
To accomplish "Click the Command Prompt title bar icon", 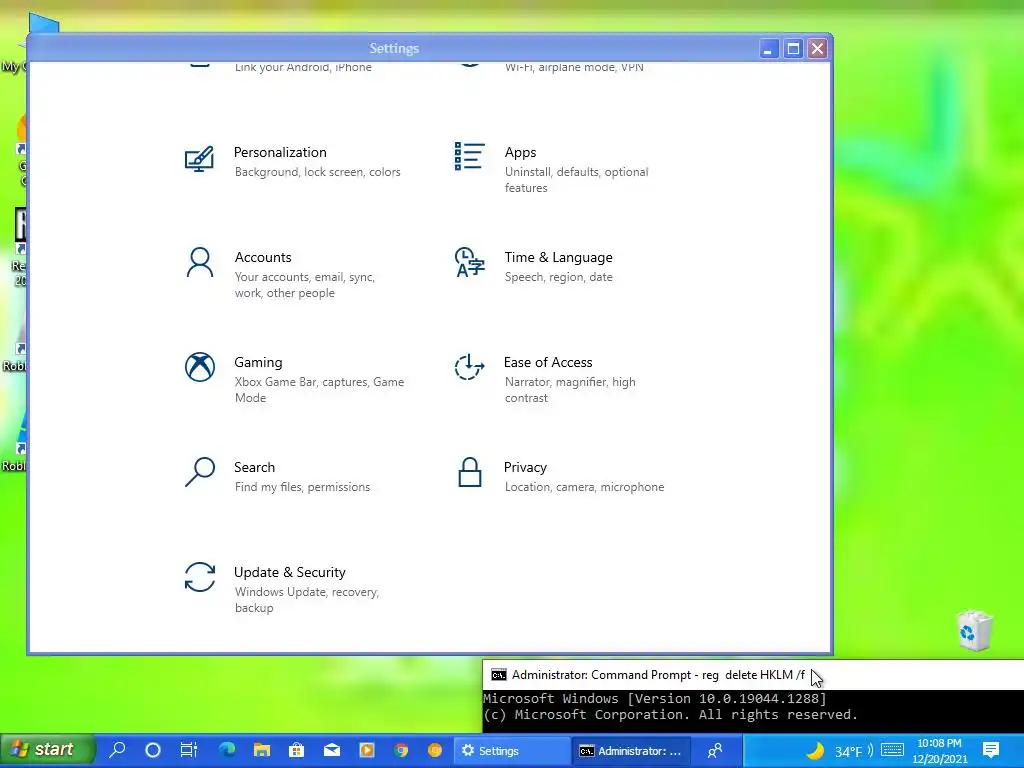I will [499, 675].
